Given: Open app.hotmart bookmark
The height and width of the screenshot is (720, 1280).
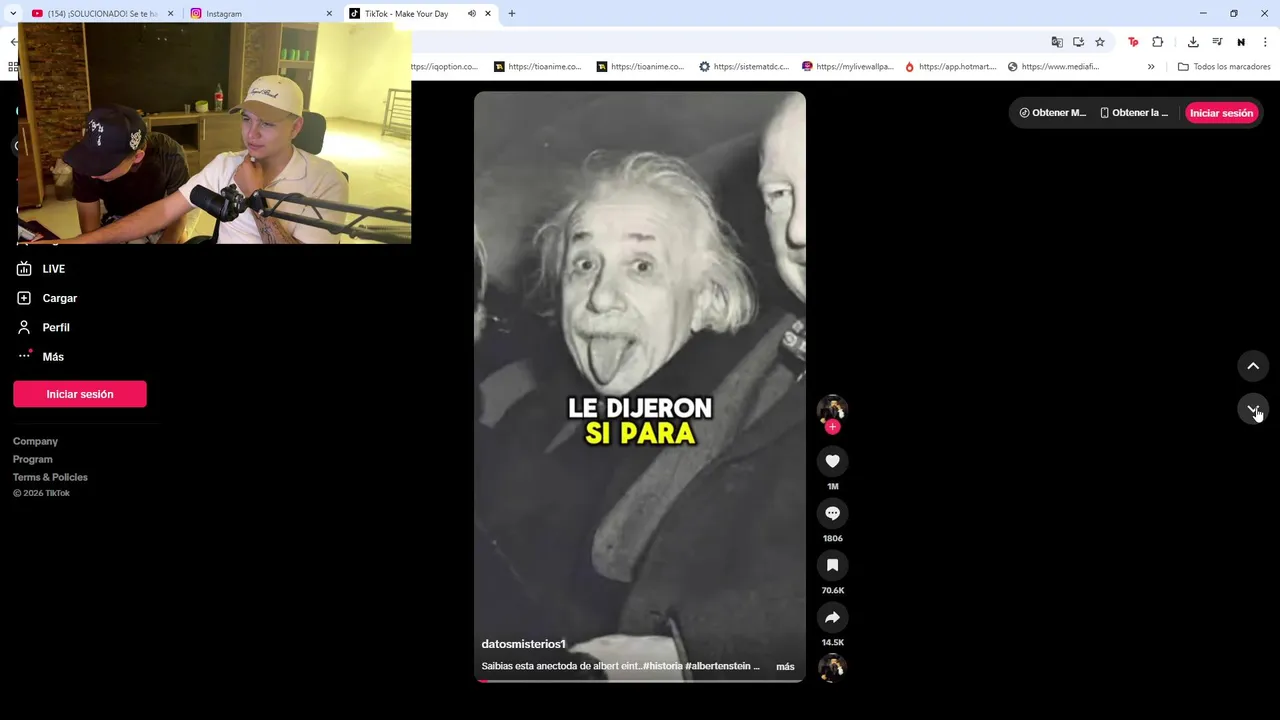Looking at the screenshot, I should [951, 67].
